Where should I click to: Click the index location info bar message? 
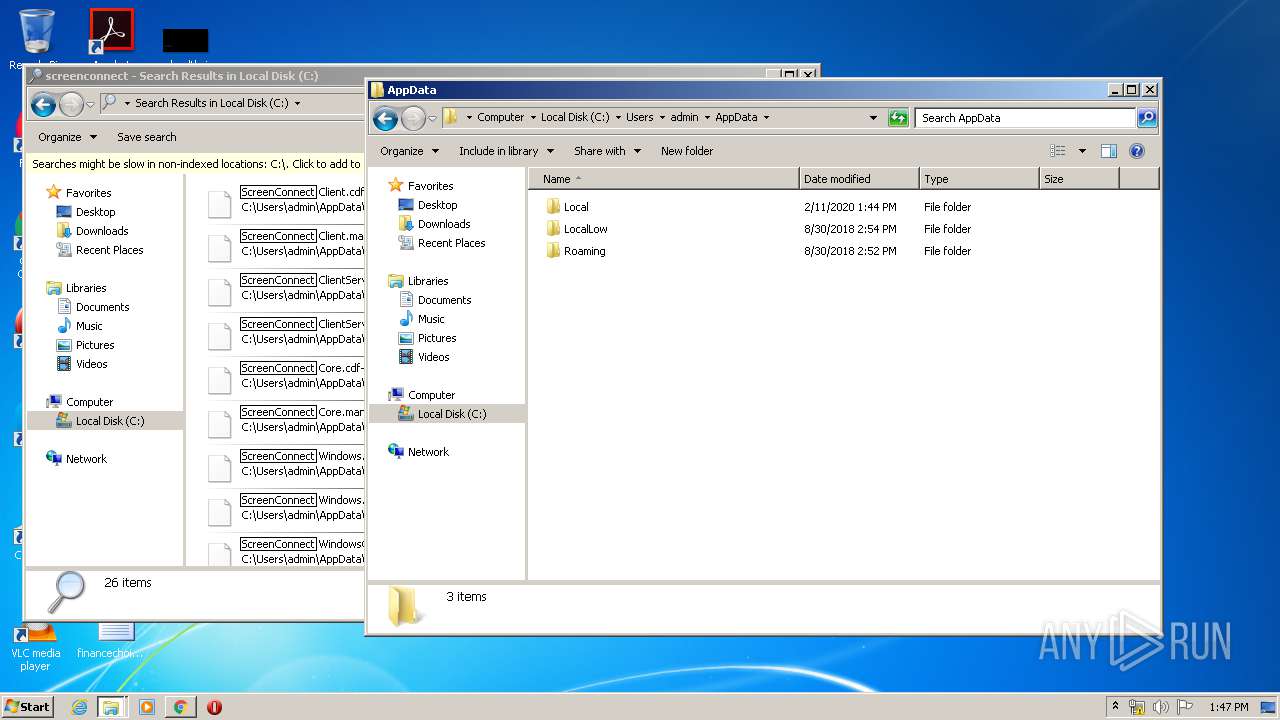(196, 164)
